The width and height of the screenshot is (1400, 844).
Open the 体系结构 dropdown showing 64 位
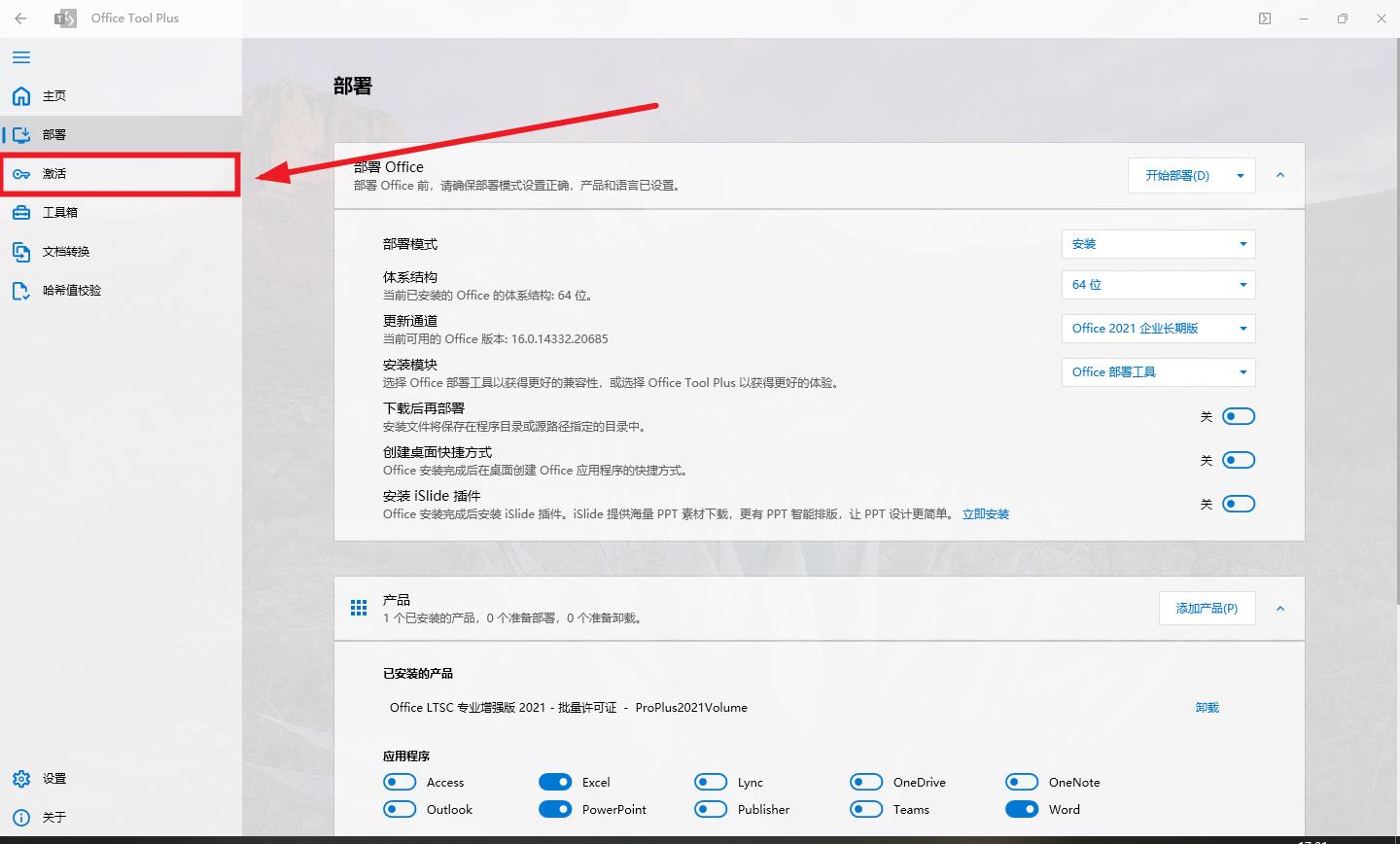(x=1158, y=284)
